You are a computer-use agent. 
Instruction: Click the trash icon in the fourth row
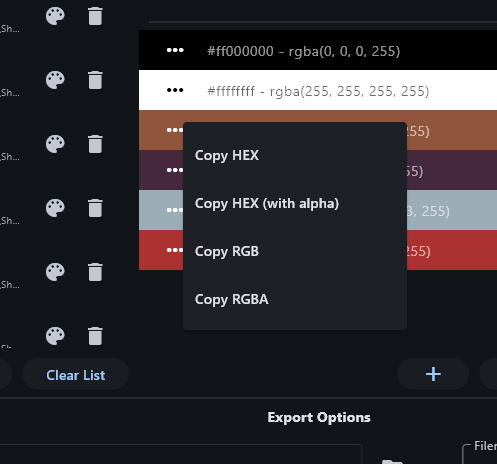pos(95,208)
